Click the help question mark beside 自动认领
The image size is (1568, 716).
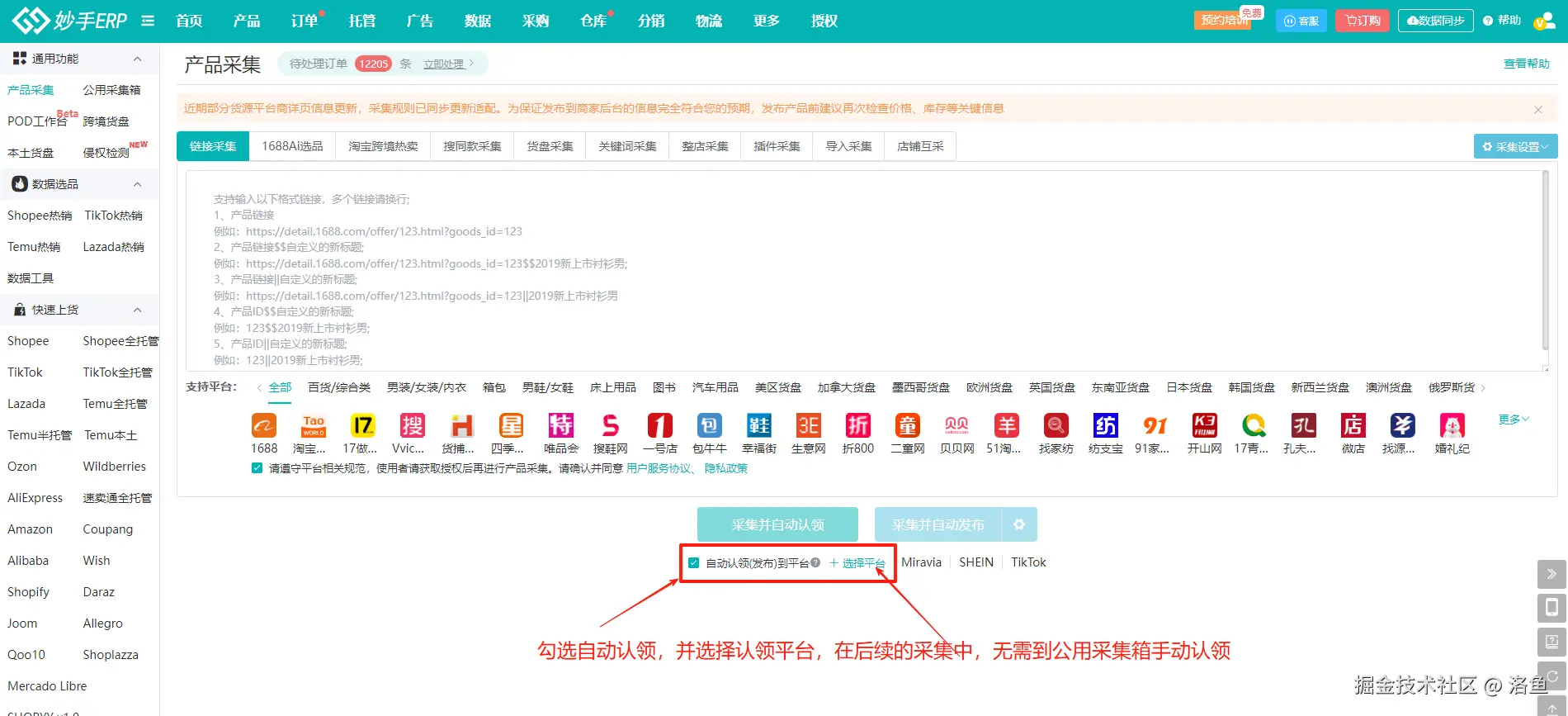[815, 562]
